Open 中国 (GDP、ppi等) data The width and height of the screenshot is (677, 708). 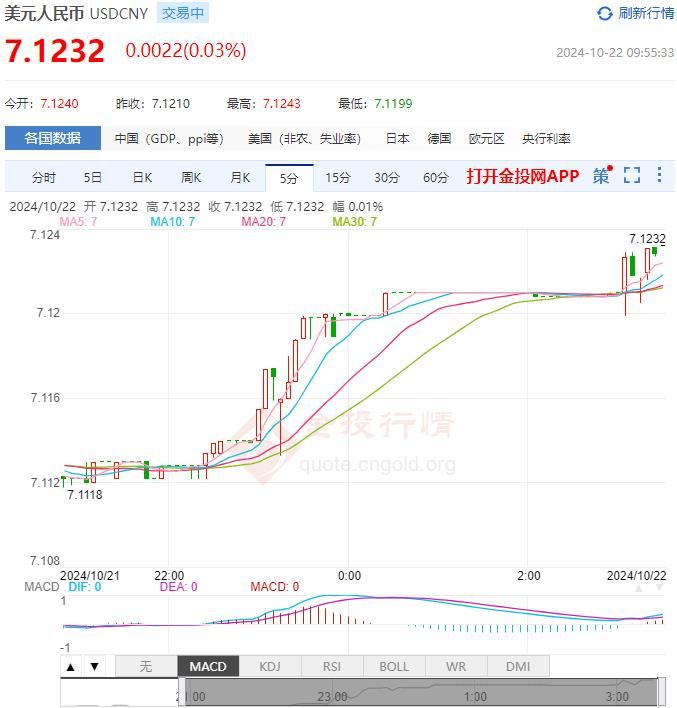(x=169, y=139)
